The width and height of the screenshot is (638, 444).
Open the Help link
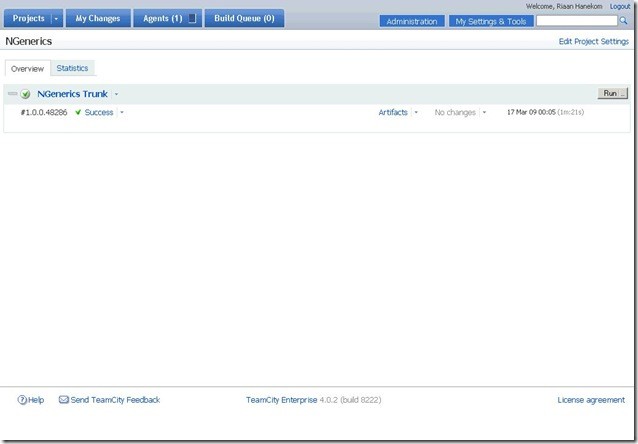36,400
